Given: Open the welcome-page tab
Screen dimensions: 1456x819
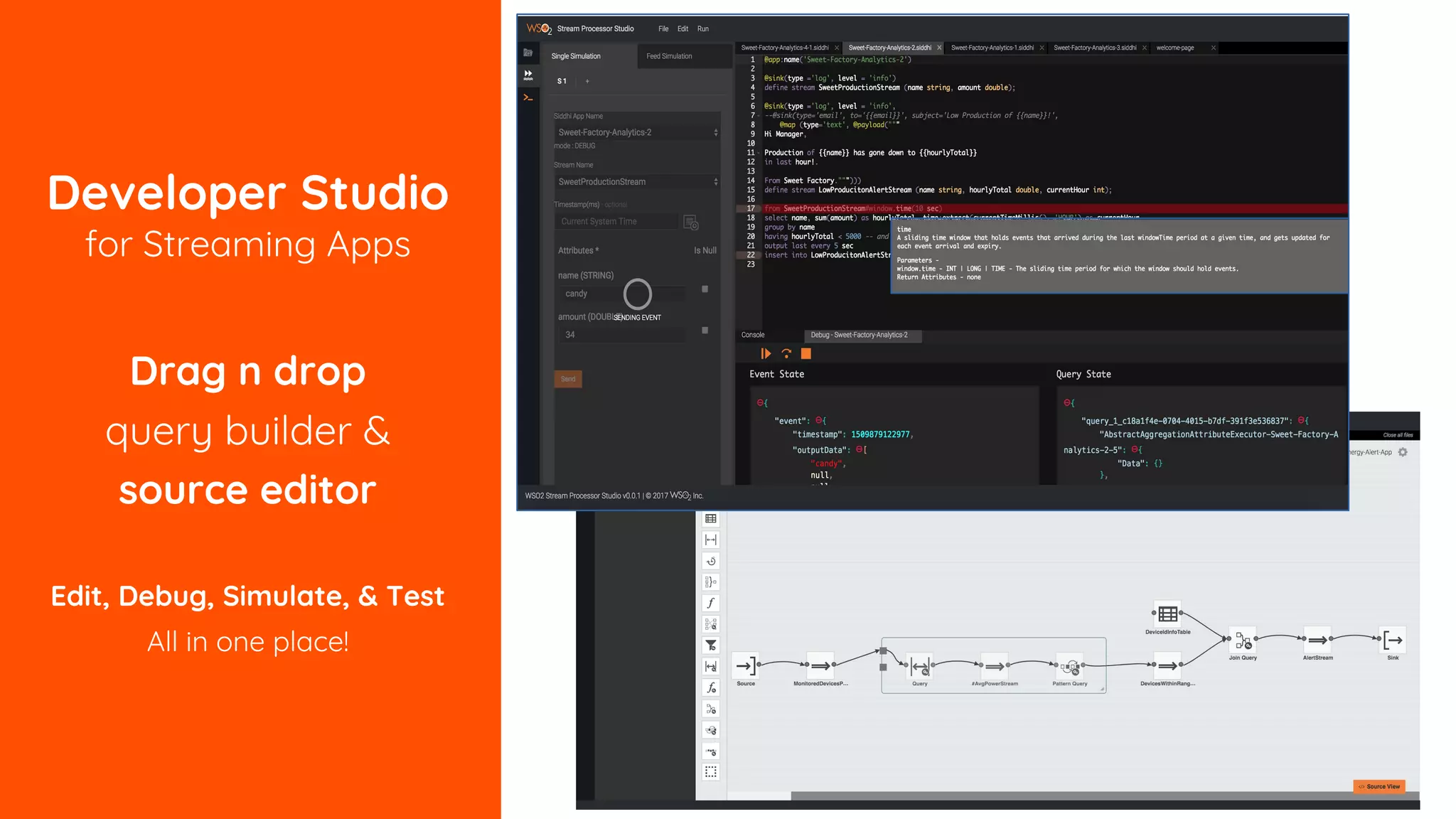Looking at the screenshot, I should pyautogui.click(x=1175, y=48).
